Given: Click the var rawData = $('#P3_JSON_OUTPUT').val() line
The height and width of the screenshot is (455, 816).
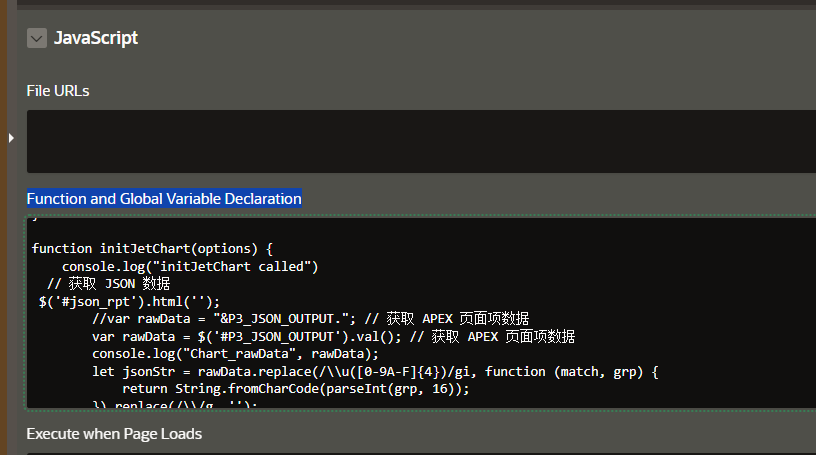Looking at the screenshot, I should coord(333,336).
